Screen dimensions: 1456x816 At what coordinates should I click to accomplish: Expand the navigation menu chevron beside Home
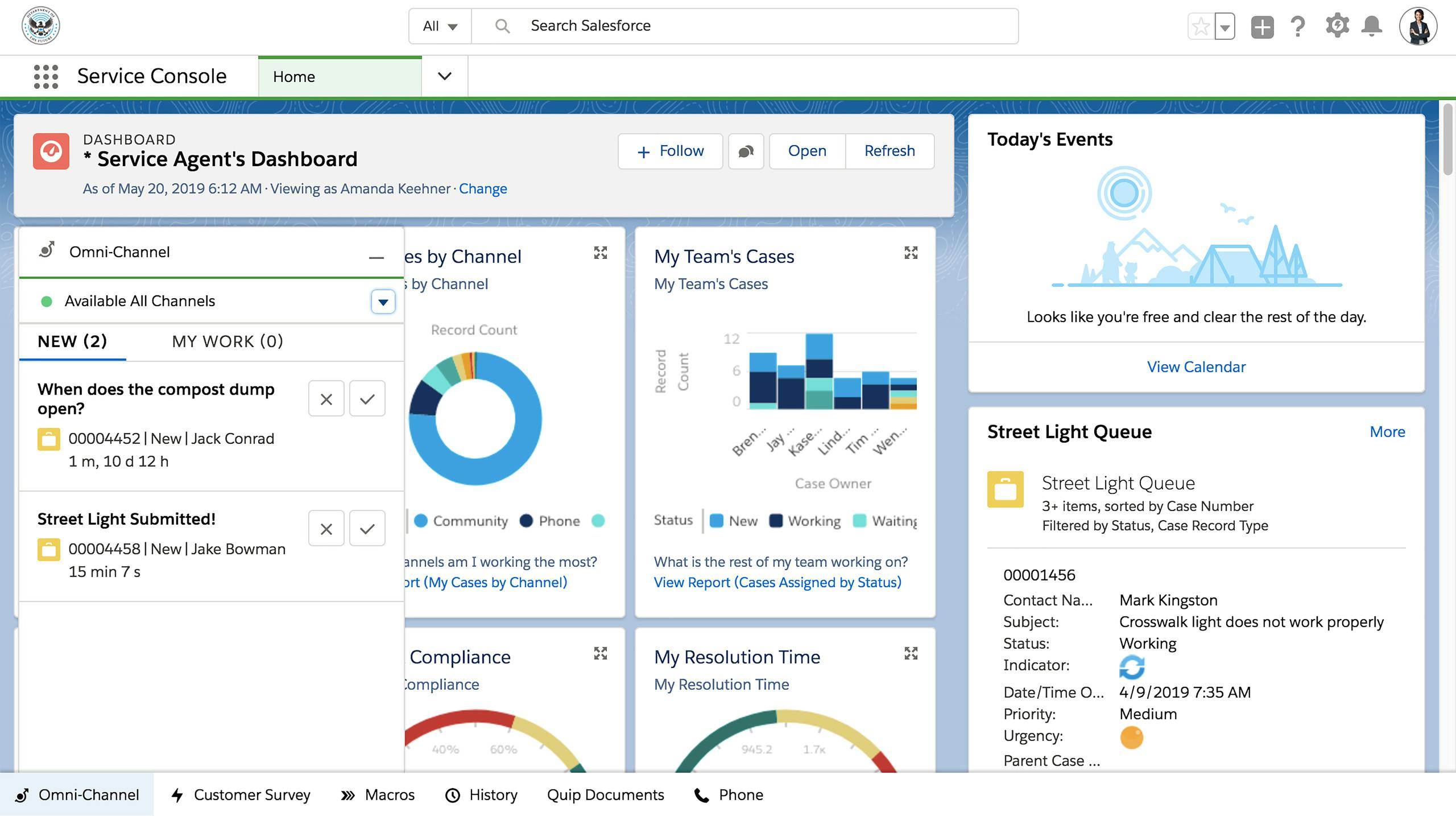point(445,76)
